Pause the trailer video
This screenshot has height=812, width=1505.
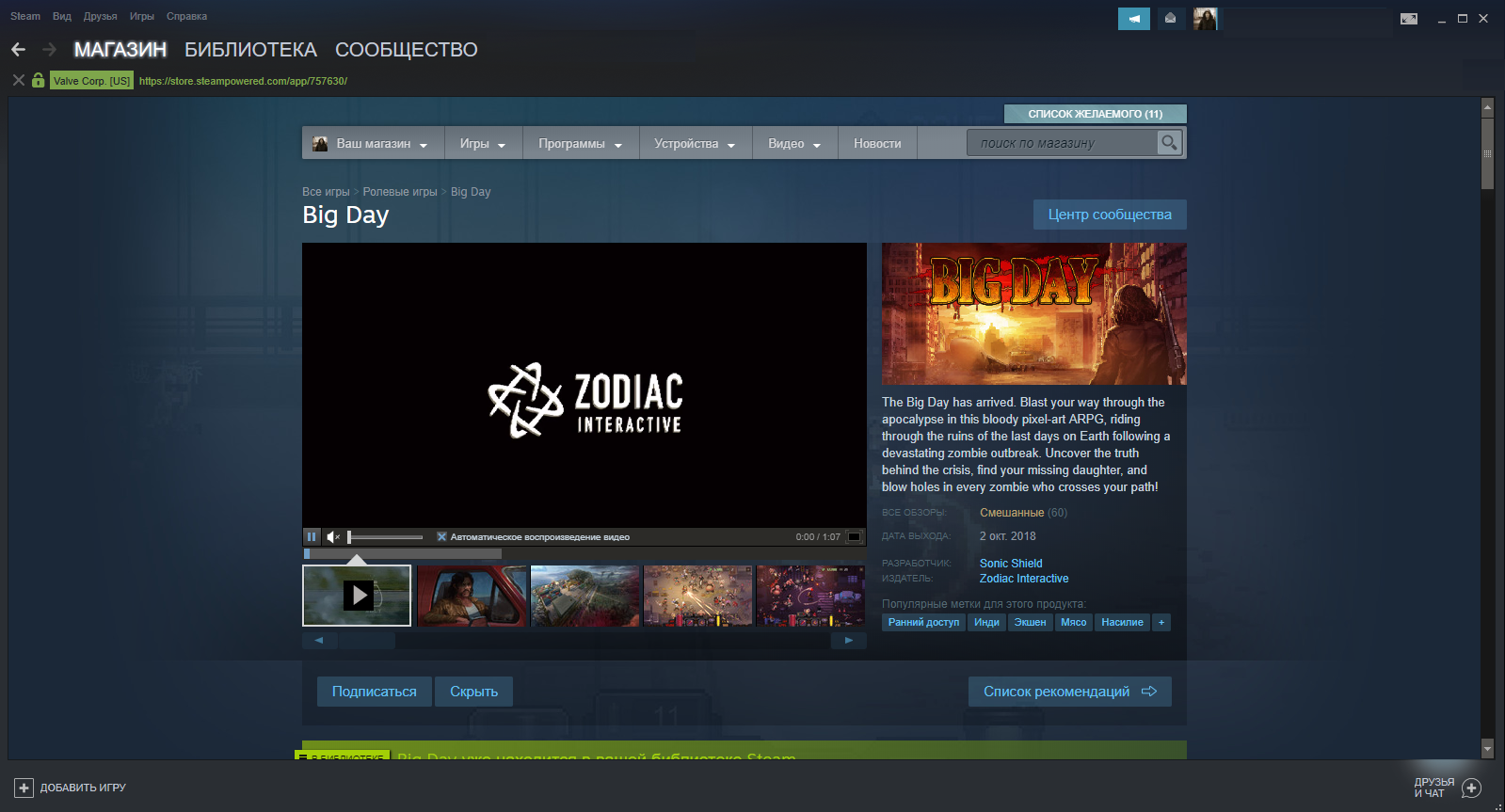[x=312, y=537]
